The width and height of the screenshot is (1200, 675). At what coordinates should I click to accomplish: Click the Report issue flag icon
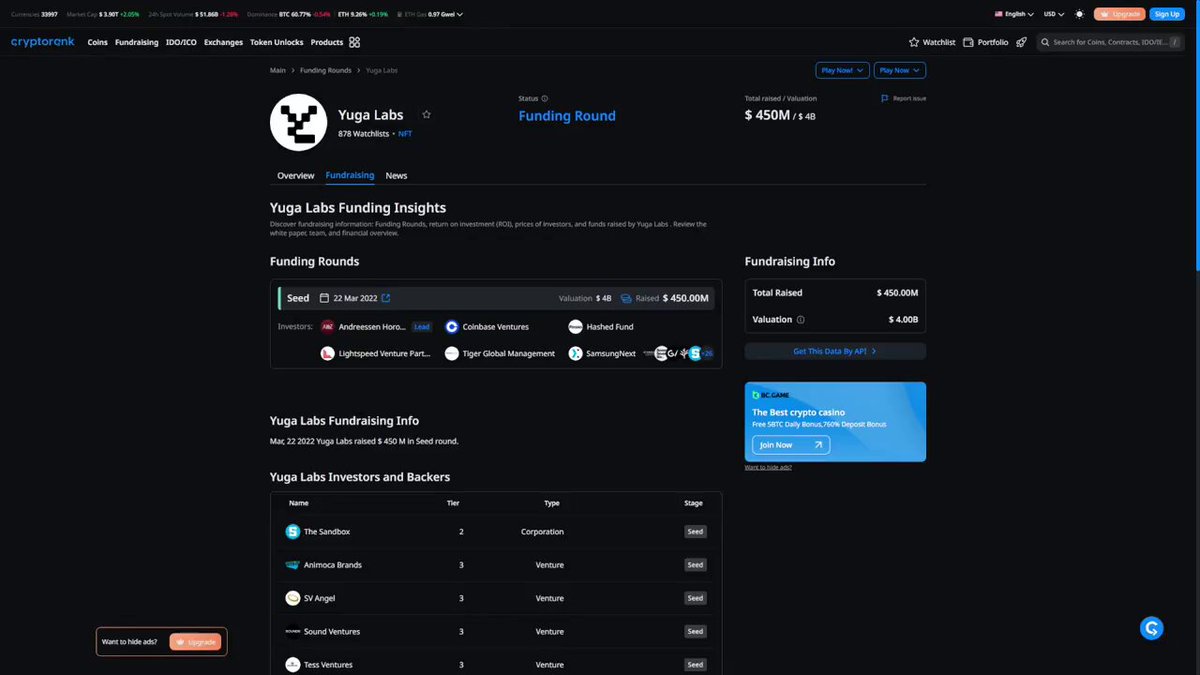click(885, 98)
